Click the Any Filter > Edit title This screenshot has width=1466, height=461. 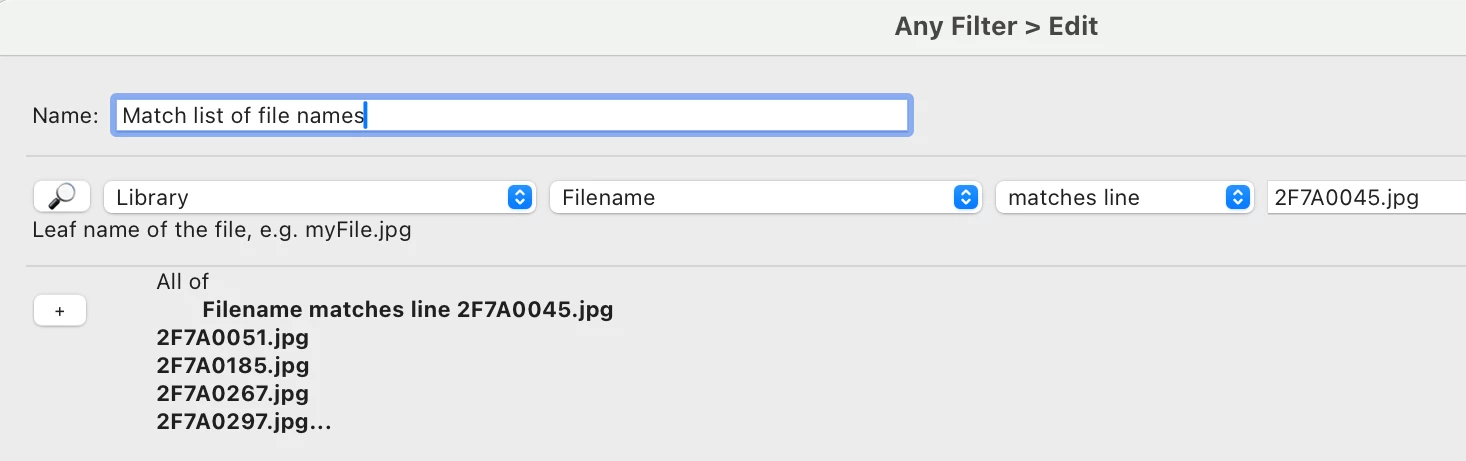pyautogui.click(x=996, y=27)
